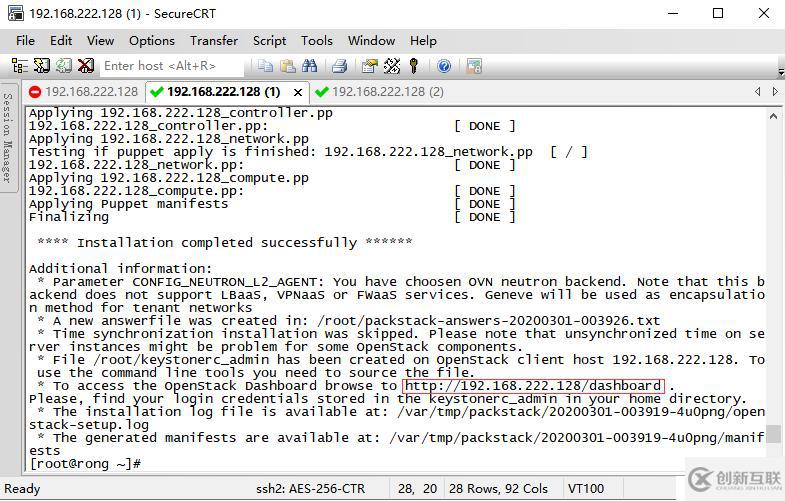
Task: Open the Session Manager toolbar icon
Action: pyautogui.click(x=20, y=66)
